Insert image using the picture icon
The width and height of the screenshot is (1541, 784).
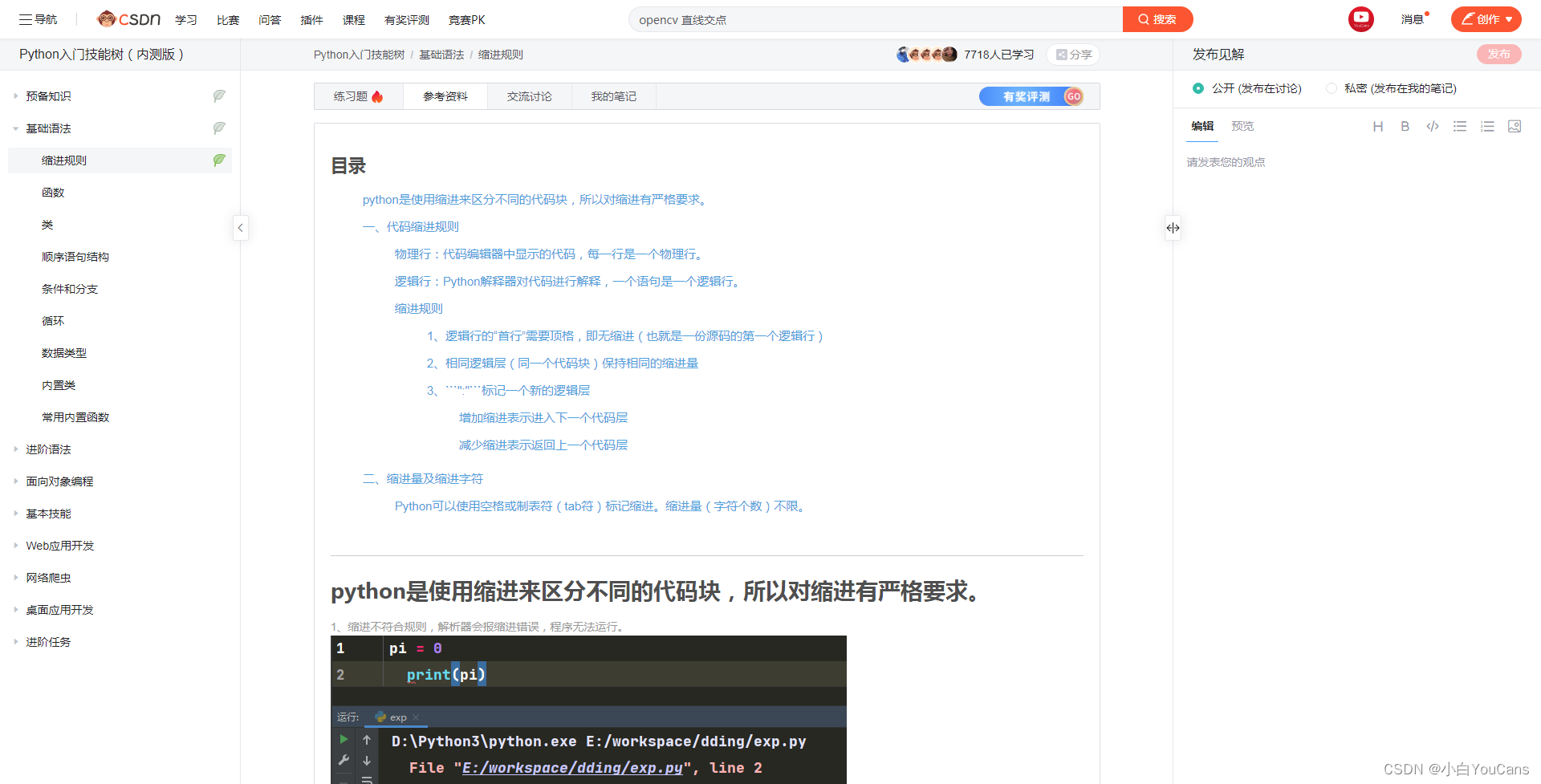click(x=1514, y=127)
